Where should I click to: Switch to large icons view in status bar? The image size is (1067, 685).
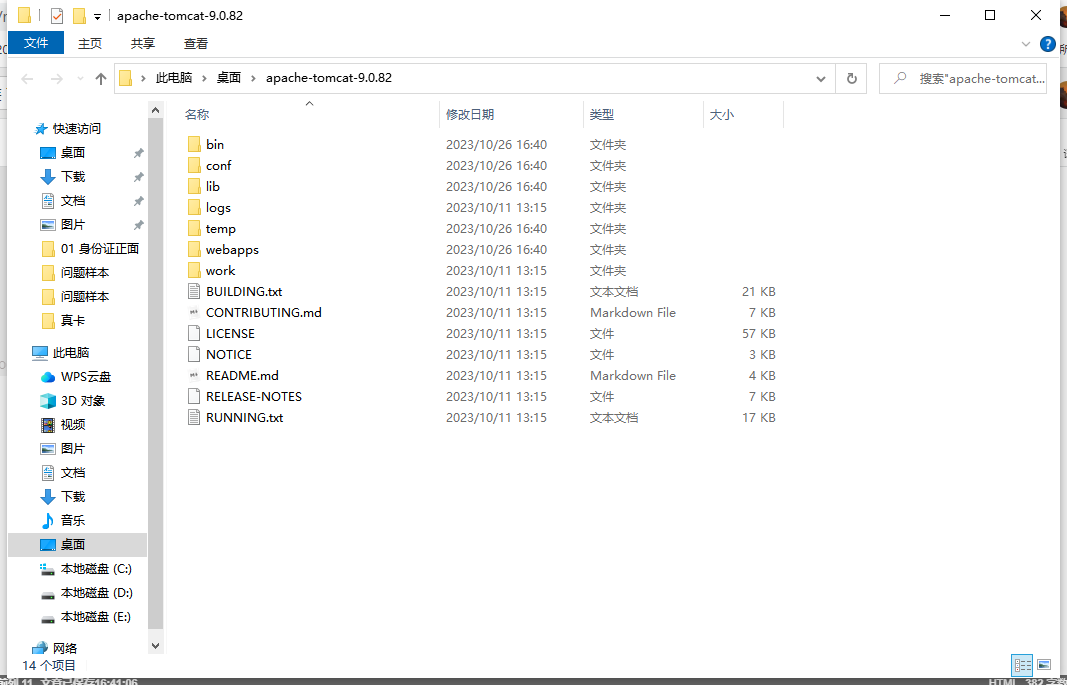coord(1044,665)
